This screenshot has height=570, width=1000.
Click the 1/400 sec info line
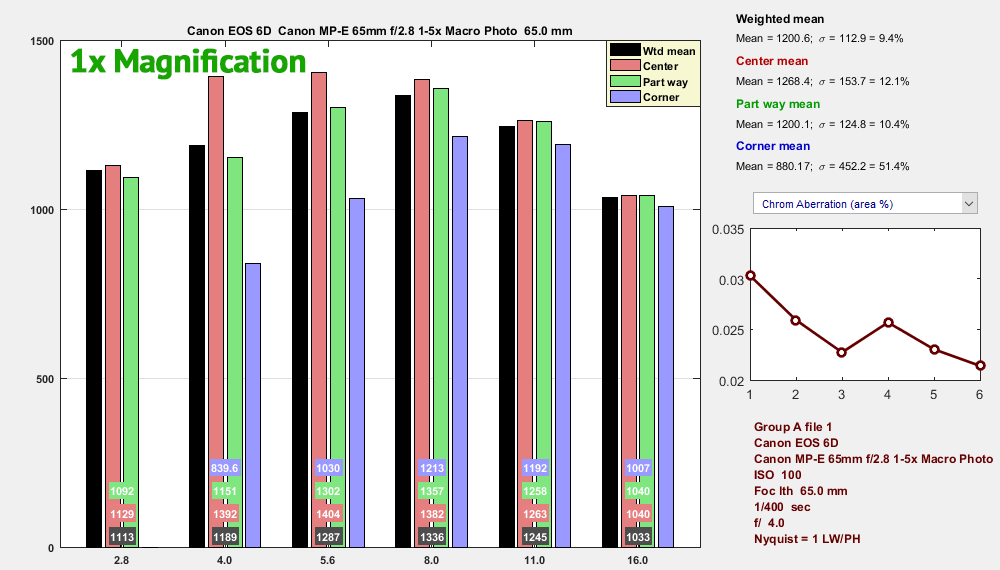(782, 507)
